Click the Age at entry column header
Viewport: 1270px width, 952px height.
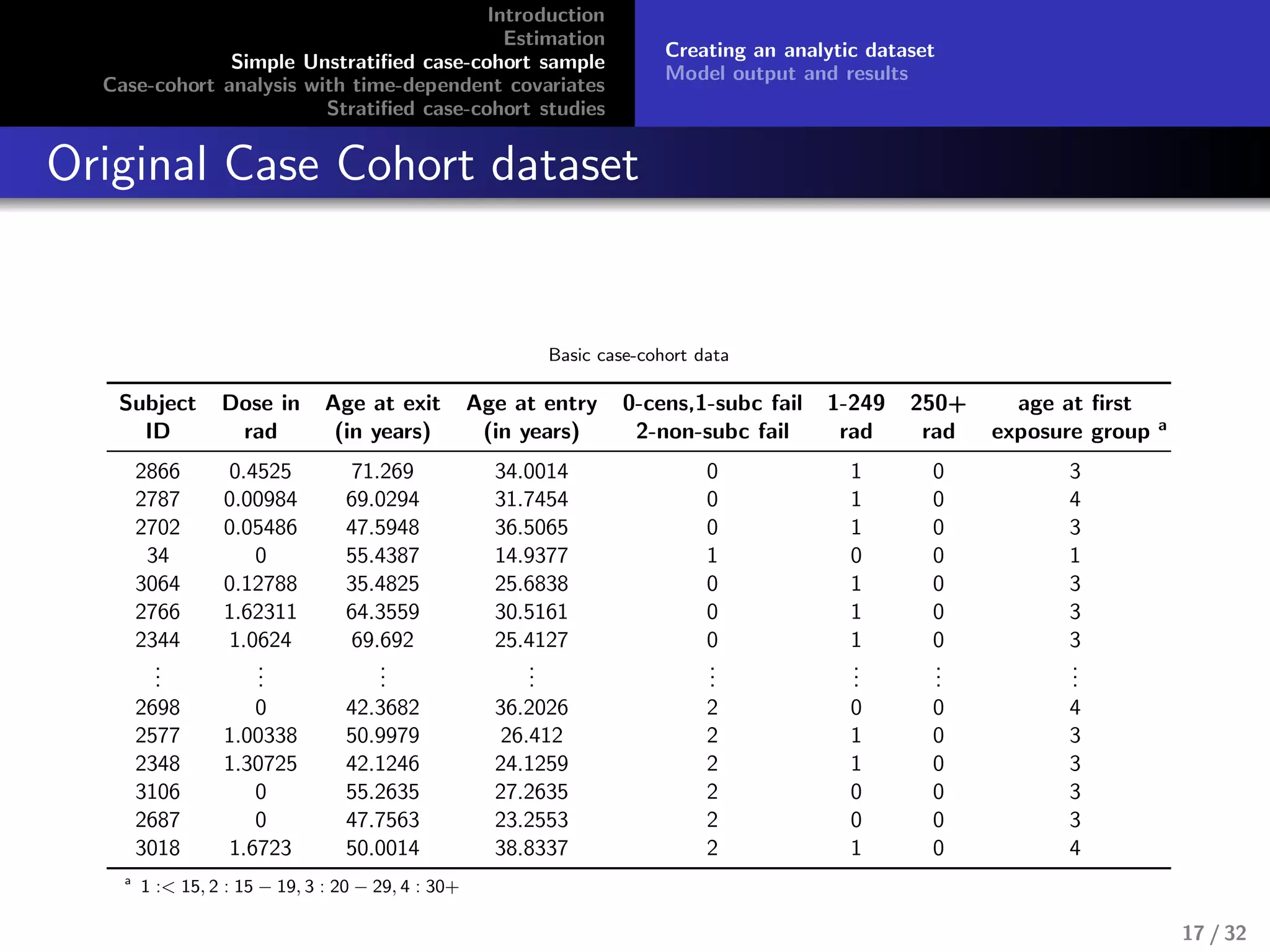531,416
